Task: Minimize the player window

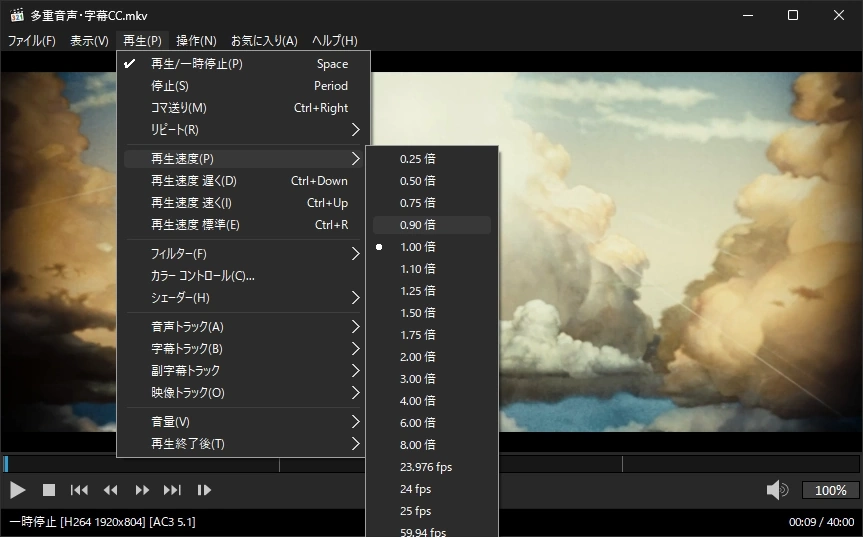Action: point(747,15)
